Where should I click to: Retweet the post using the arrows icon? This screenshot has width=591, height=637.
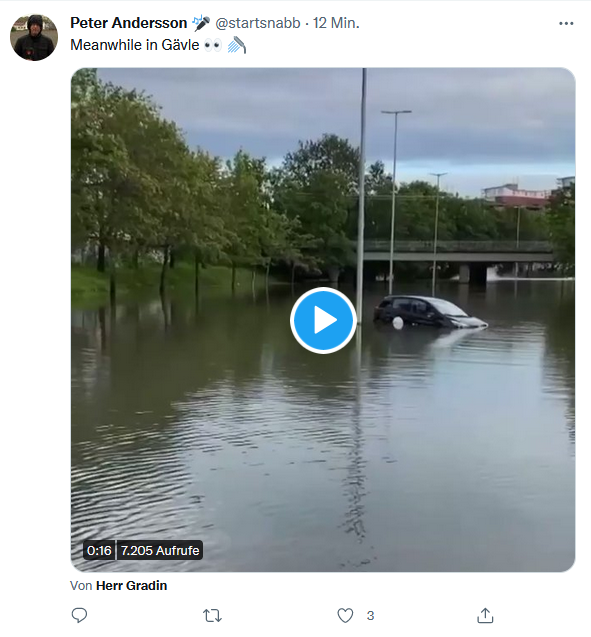click(212, 615)
